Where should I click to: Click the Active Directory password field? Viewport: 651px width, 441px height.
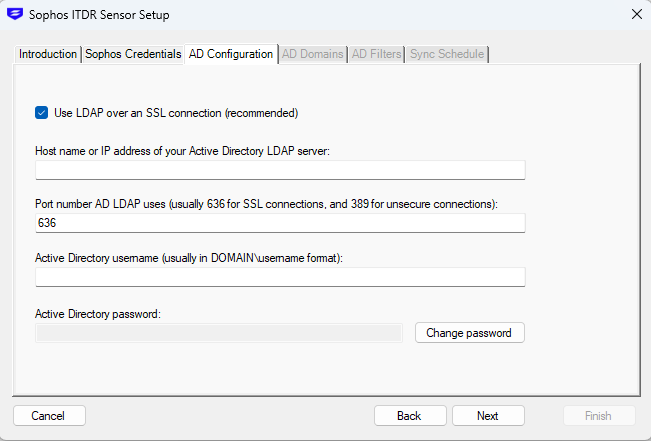click(x=219, y=333)
